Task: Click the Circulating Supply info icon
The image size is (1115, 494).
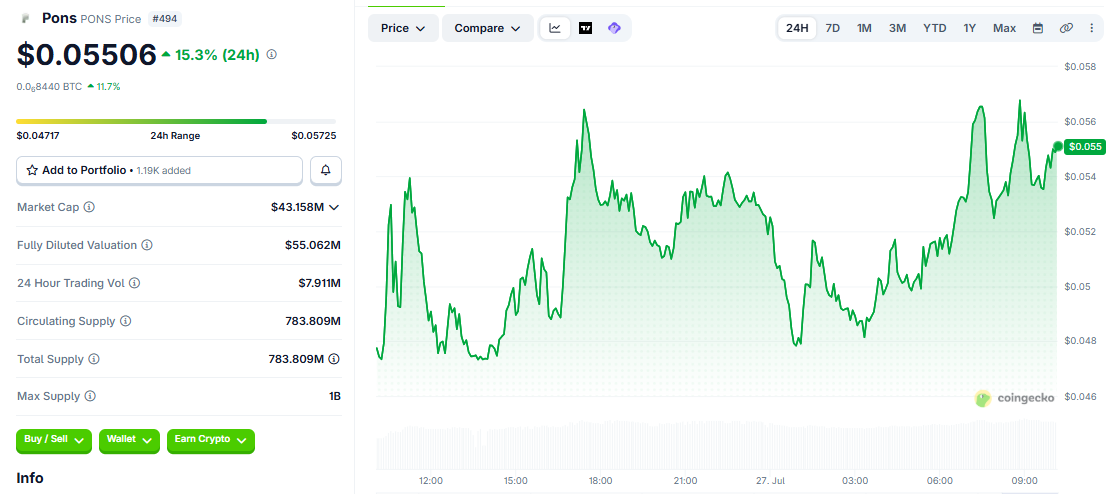Action: [125, 321]
